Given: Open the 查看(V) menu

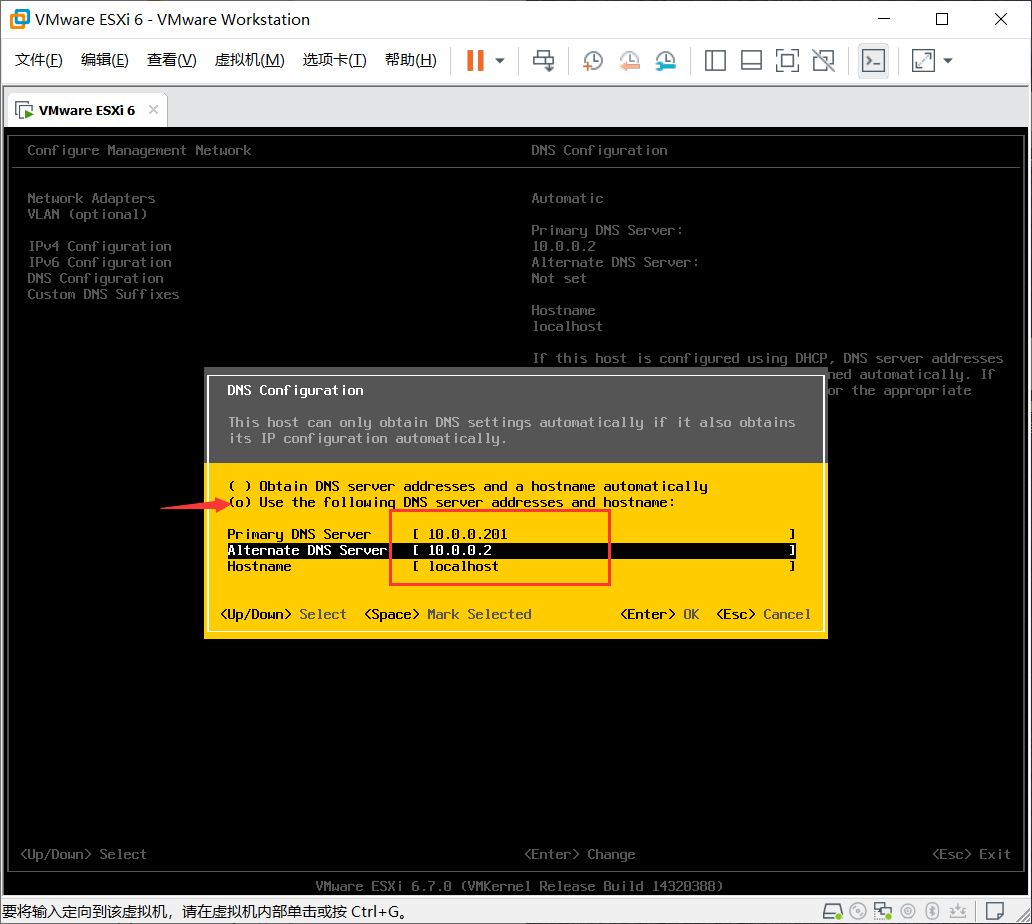Looking at the screenshot, I should [171, 60].
